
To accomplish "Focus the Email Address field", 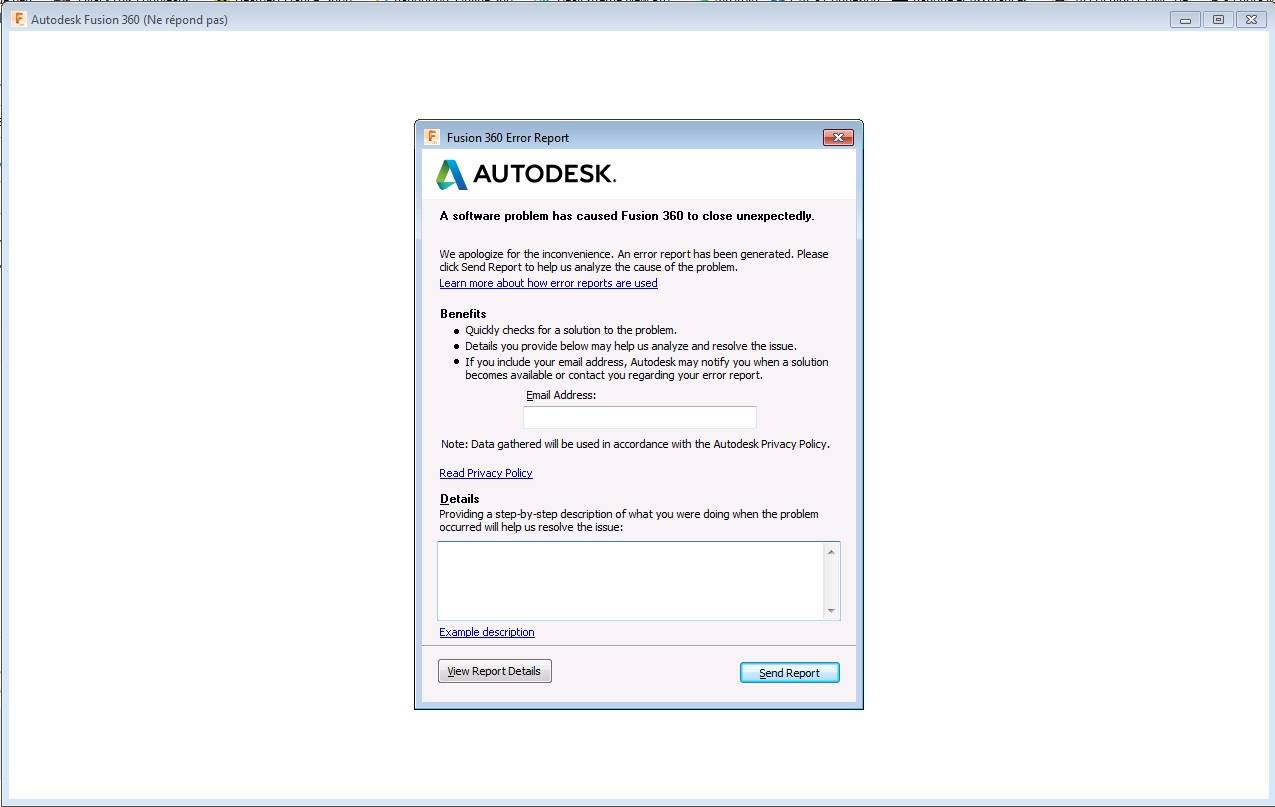I will click(x=639, y=417).
